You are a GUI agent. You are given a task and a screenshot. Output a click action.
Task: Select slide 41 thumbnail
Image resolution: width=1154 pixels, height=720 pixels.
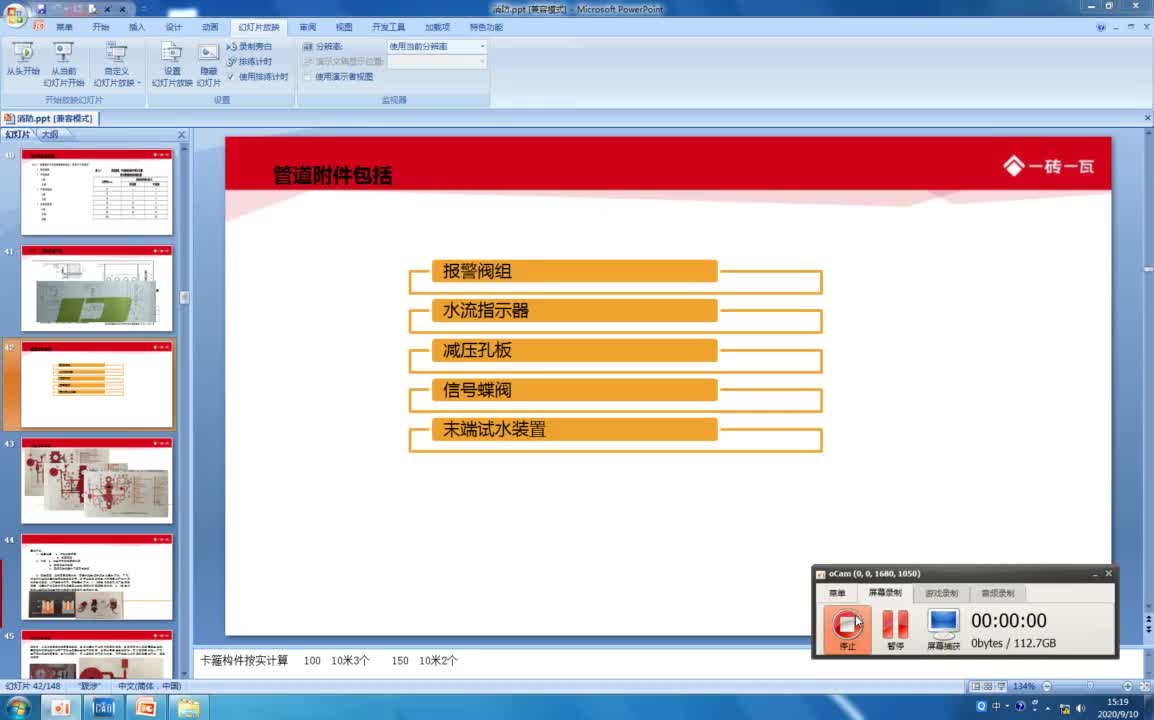(x=97, y=289)
